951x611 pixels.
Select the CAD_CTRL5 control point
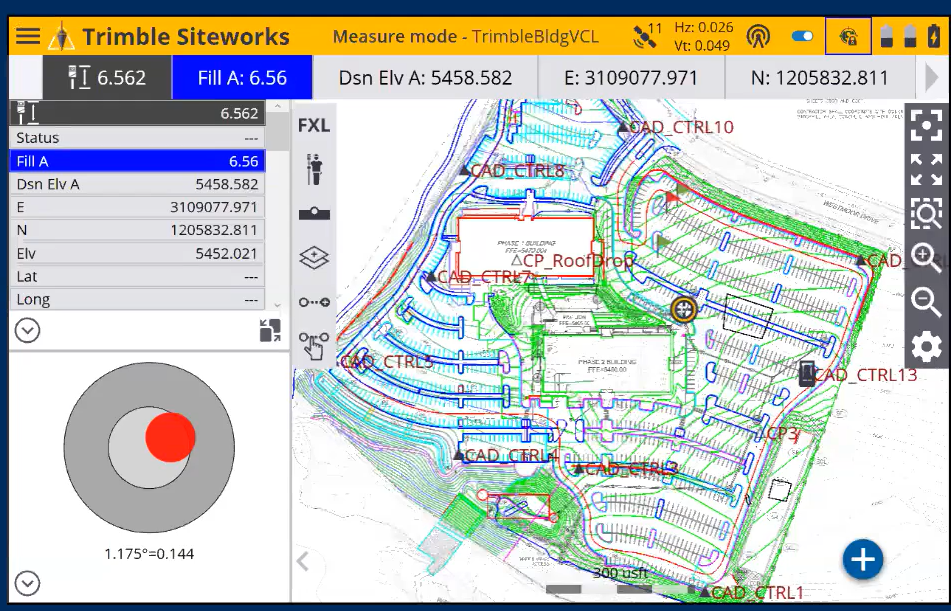pyautogui.click(x=386, y=362)
